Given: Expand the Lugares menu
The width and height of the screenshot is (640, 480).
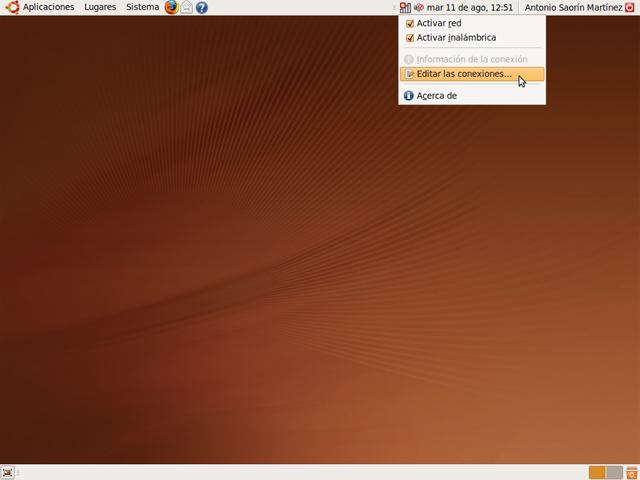Looking at the screenshot, I should point(100,7).
